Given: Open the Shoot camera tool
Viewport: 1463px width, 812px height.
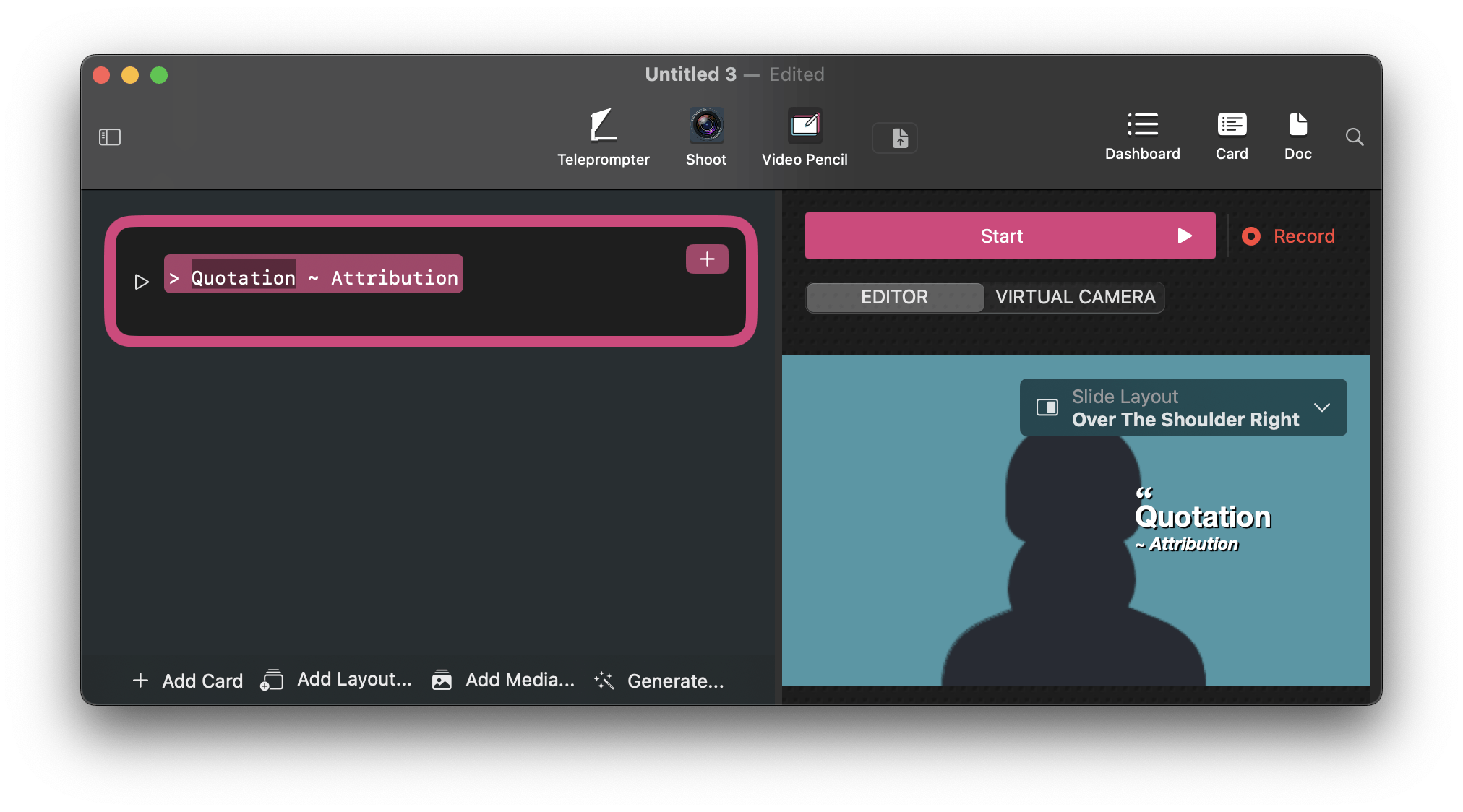Looking at the screenshot, I should (x=706, y=137).
